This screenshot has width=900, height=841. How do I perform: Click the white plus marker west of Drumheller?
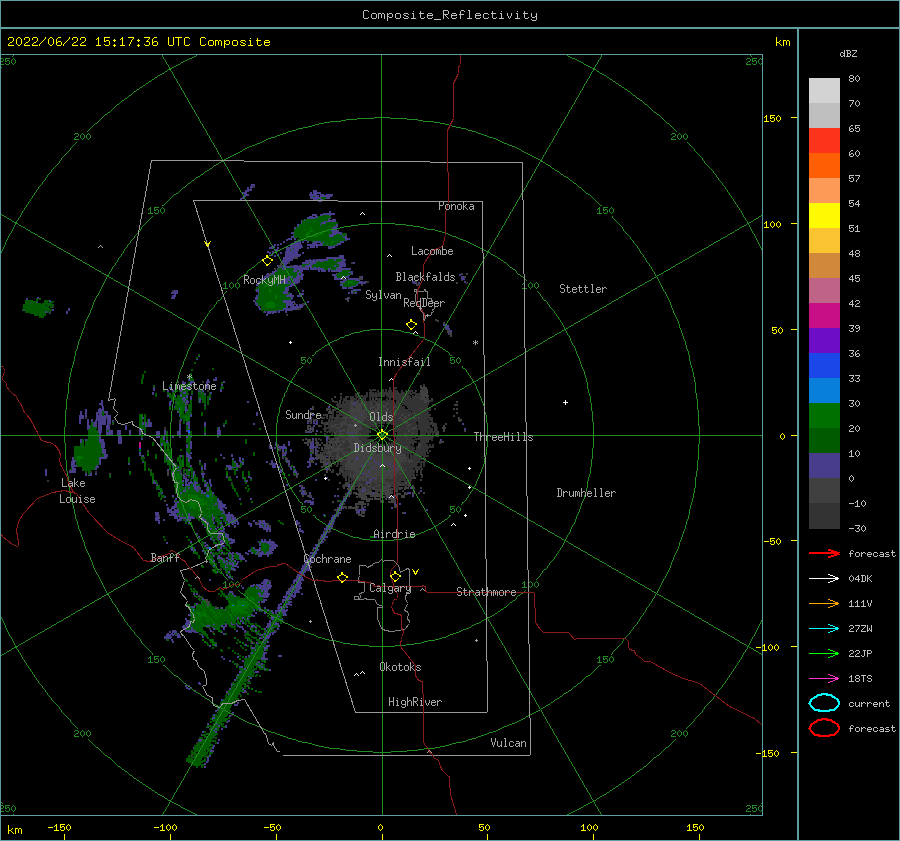click(565, 402)
